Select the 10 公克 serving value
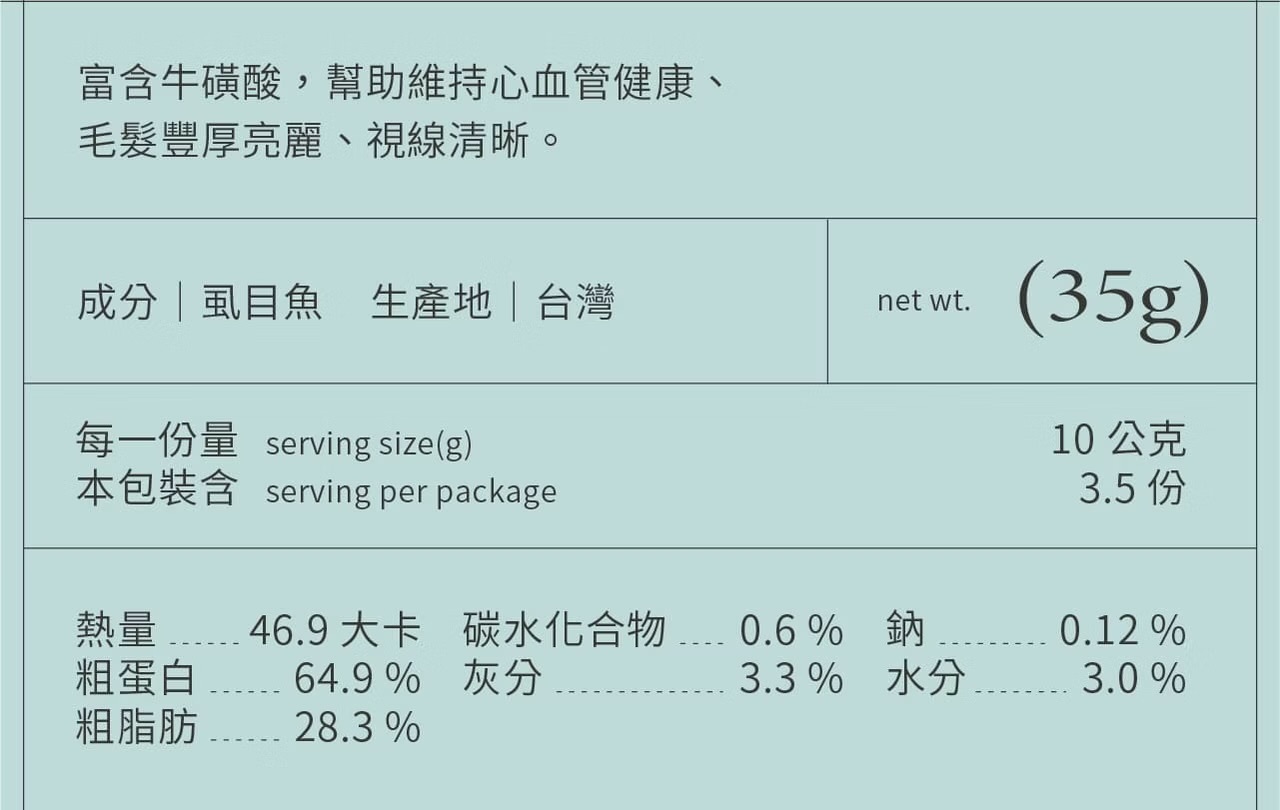This screenshot has height=810, width=1280. pos(1118,439)
